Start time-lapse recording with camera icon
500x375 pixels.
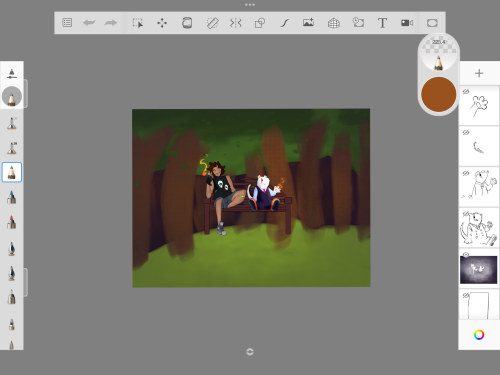tap(407, 23)
